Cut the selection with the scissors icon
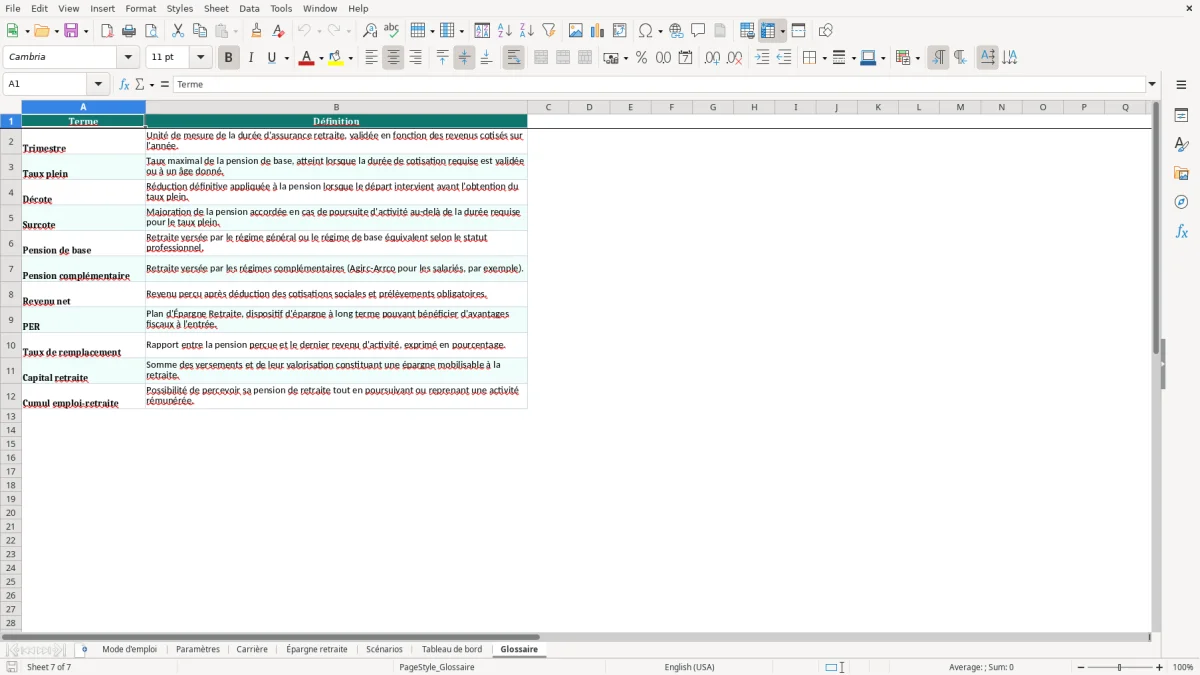This screenshot has width=1200, height=675. click(178, 31)
